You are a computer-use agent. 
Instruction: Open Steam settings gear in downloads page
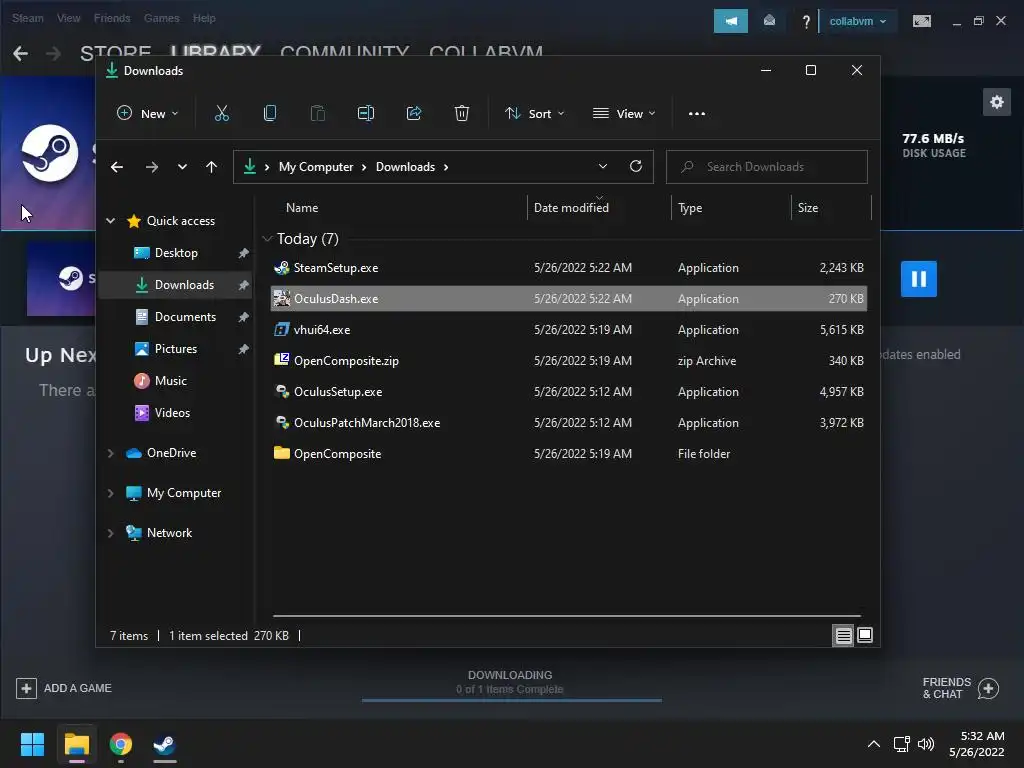click(x=997, y=103)
